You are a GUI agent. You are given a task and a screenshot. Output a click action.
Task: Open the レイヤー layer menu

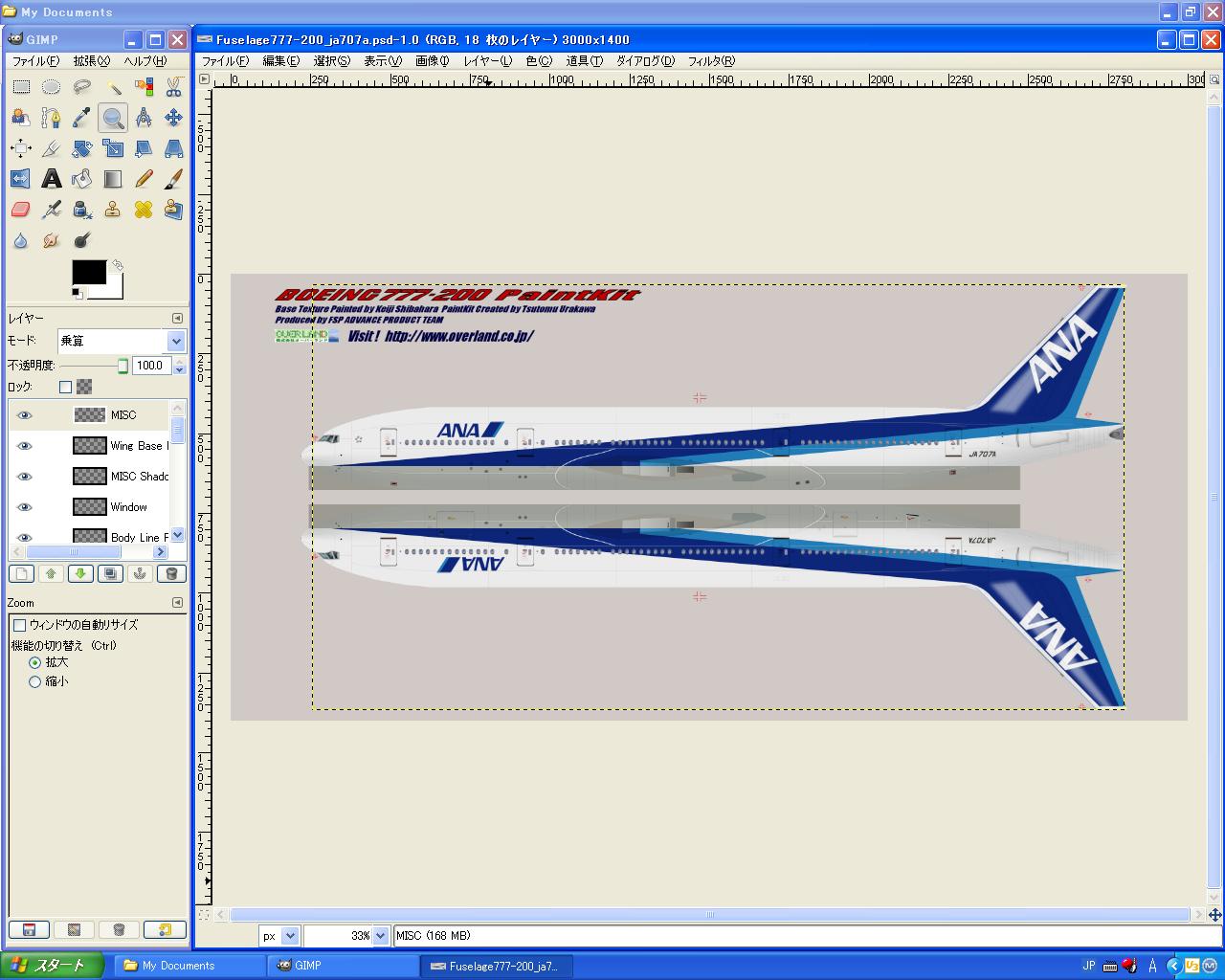point(488,61)
